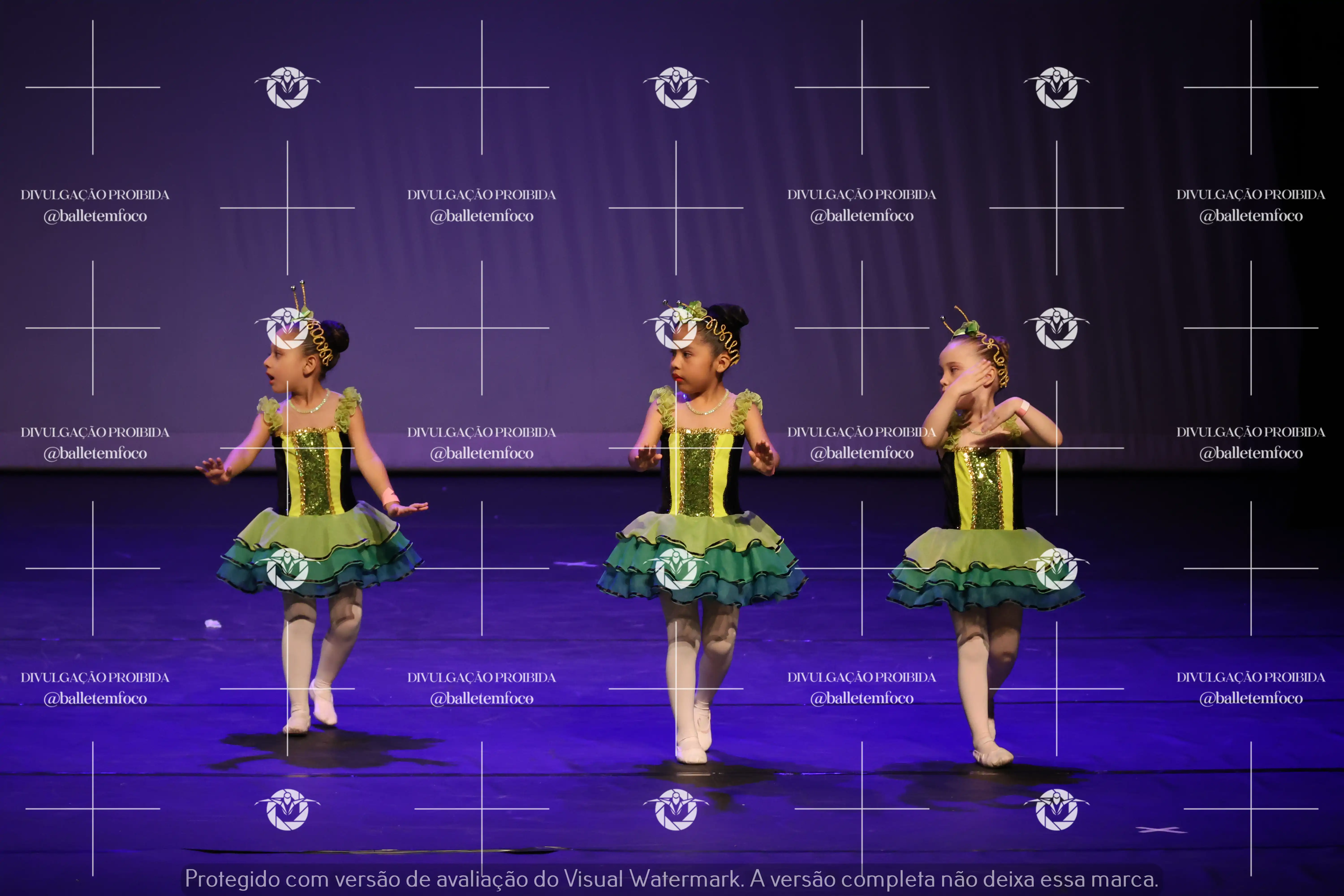Click the top-center camera logo watermark
Viewport: 1344px width, 896px height.
676,87
